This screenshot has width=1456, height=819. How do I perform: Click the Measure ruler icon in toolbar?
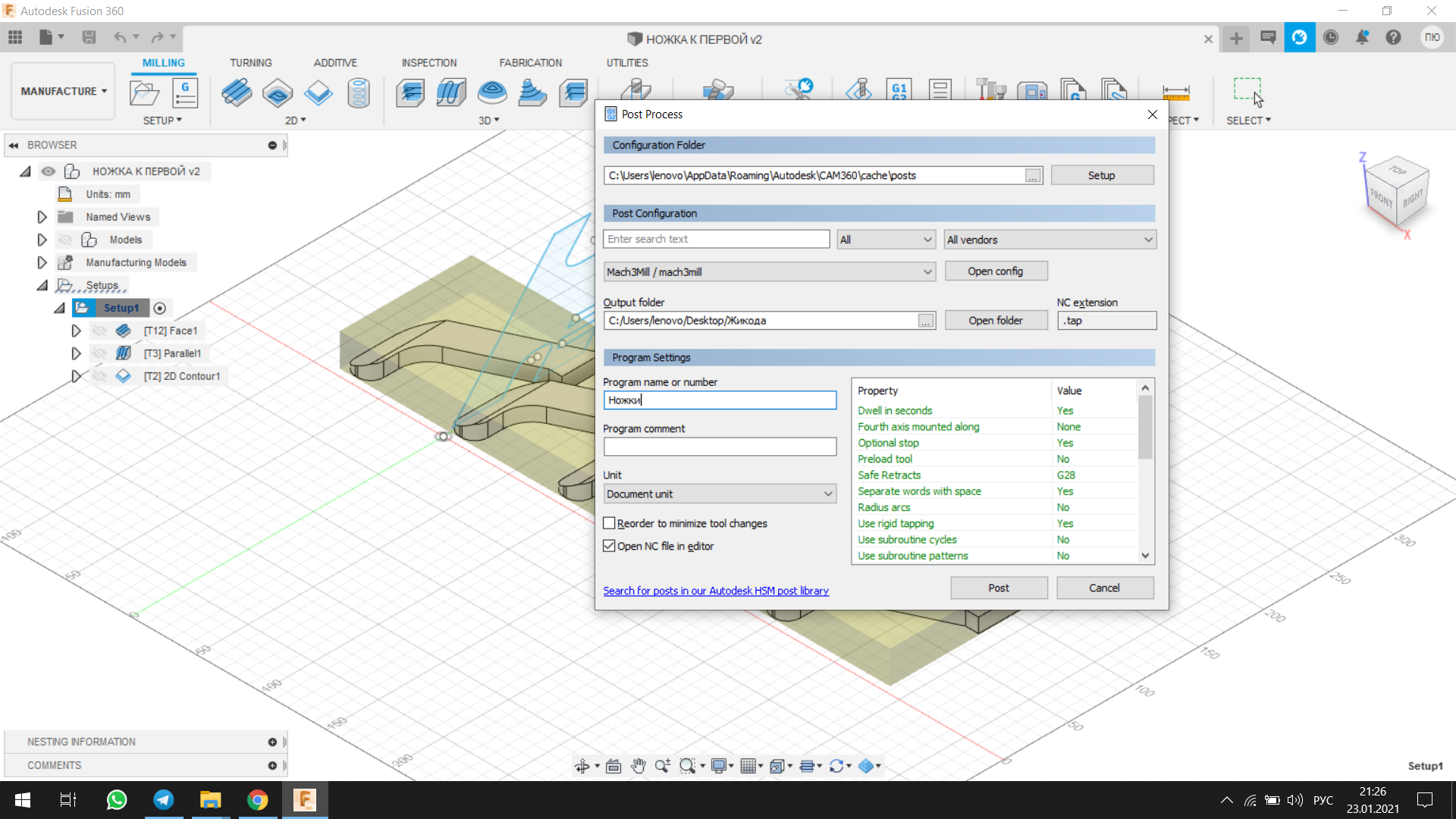tap(1176, 93)
